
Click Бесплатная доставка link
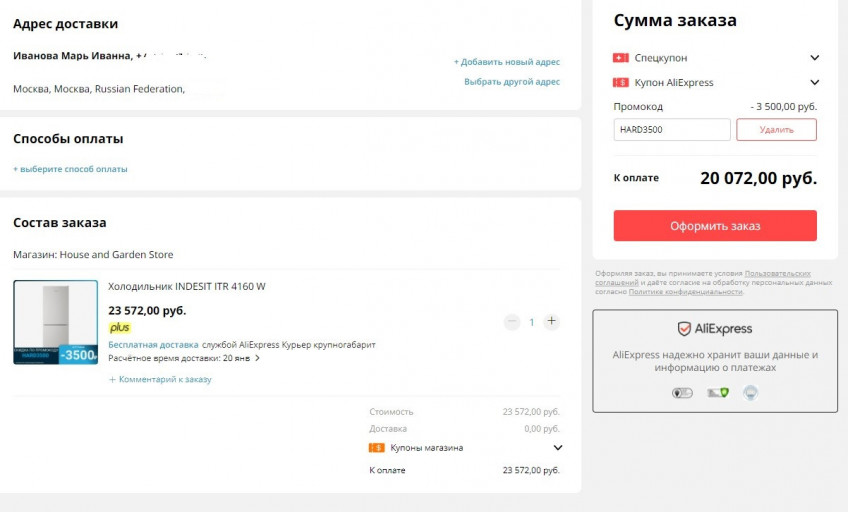[153, 345]
